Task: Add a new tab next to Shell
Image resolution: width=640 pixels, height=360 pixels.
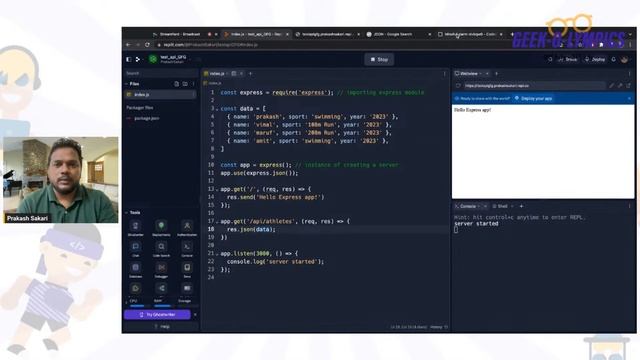Action: click(521, 206)
